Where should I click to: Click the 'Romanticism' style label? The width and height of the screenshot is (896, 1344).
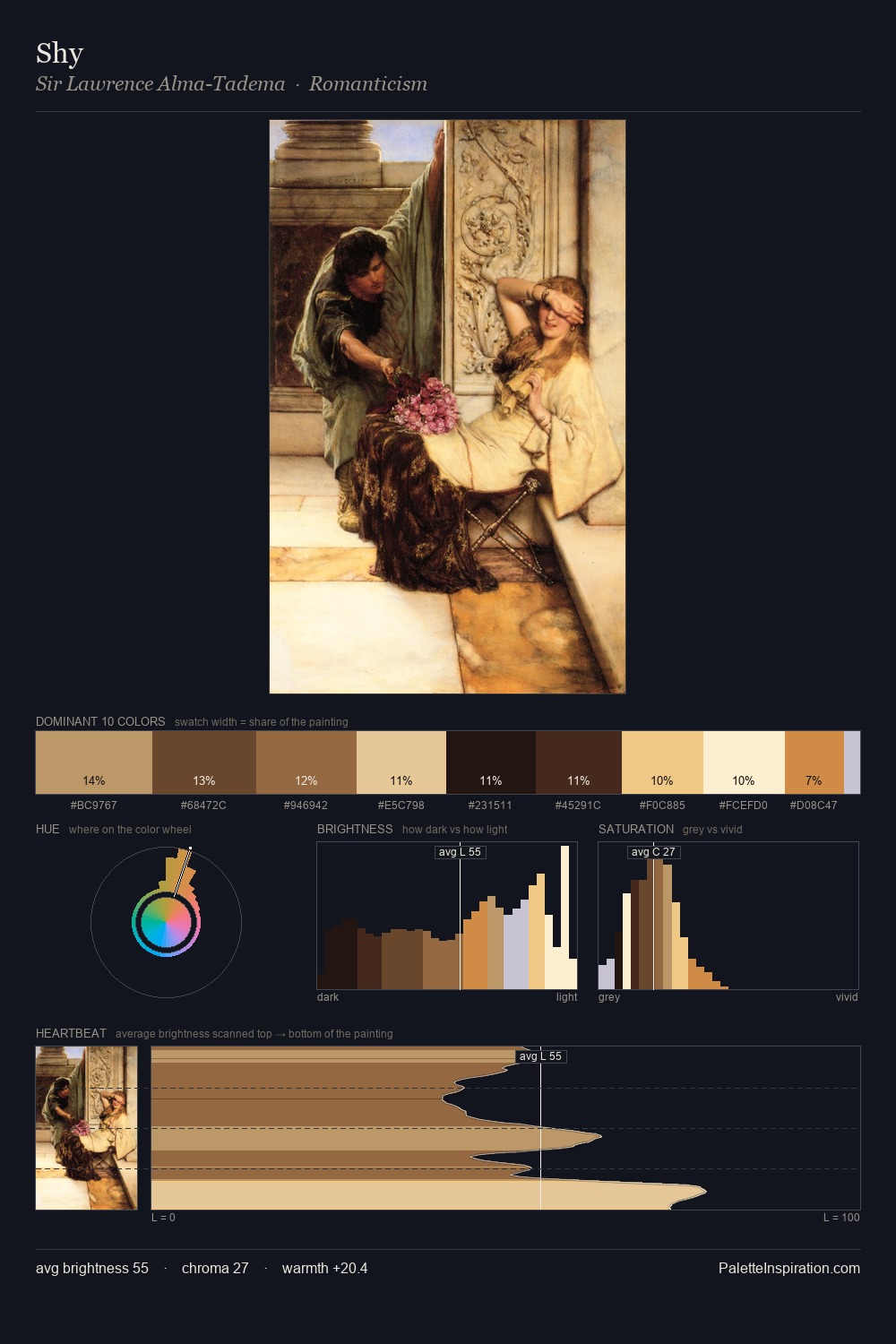tap(368, 84)
